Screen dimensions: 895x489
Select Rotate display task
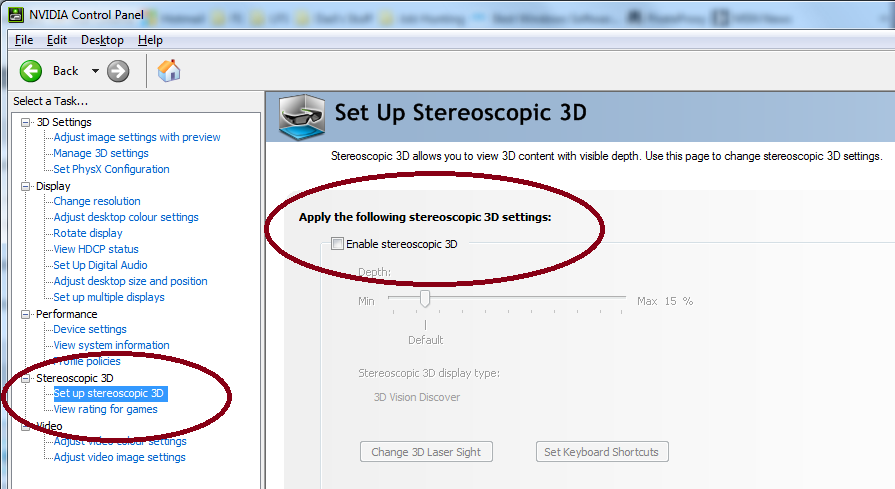[x=88, y=233]
